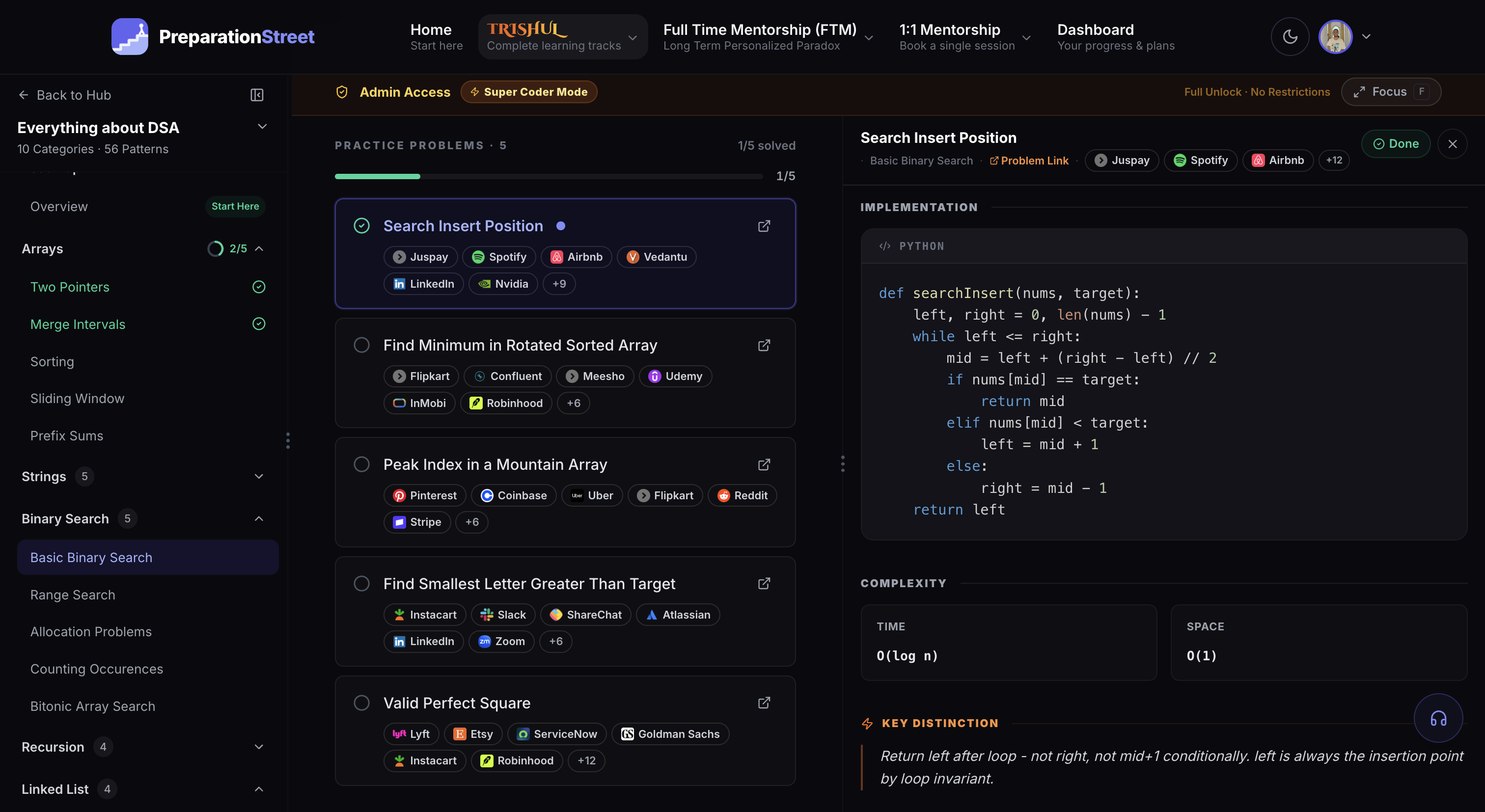Go Back to Hub
The width and height of the screenshot is (1485, 812).
64,95
